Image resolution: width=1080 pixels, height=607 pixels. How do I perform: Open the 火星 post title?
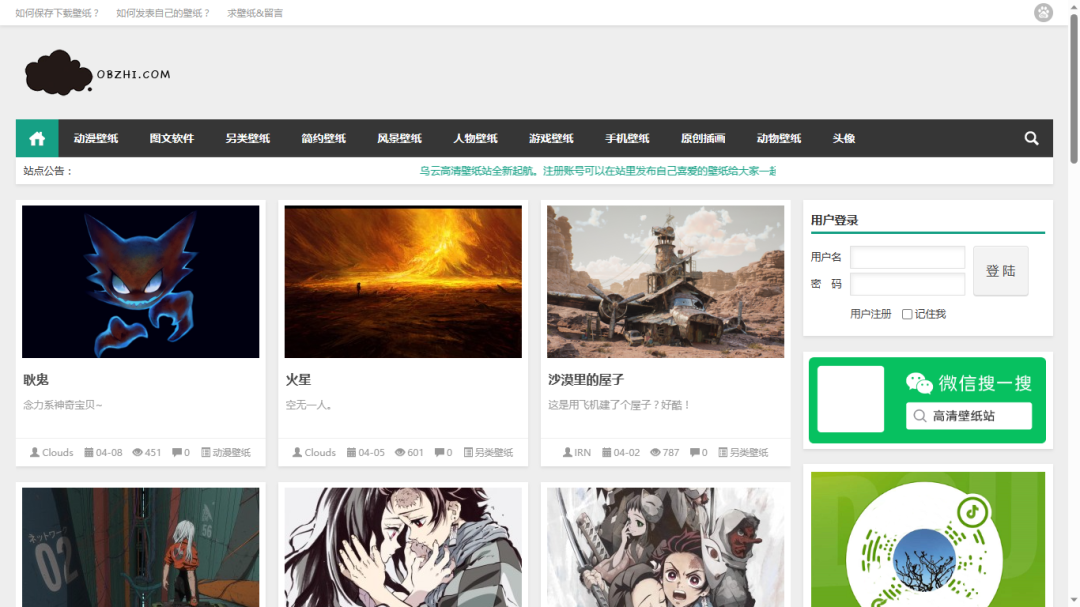[x=298, y=380]
